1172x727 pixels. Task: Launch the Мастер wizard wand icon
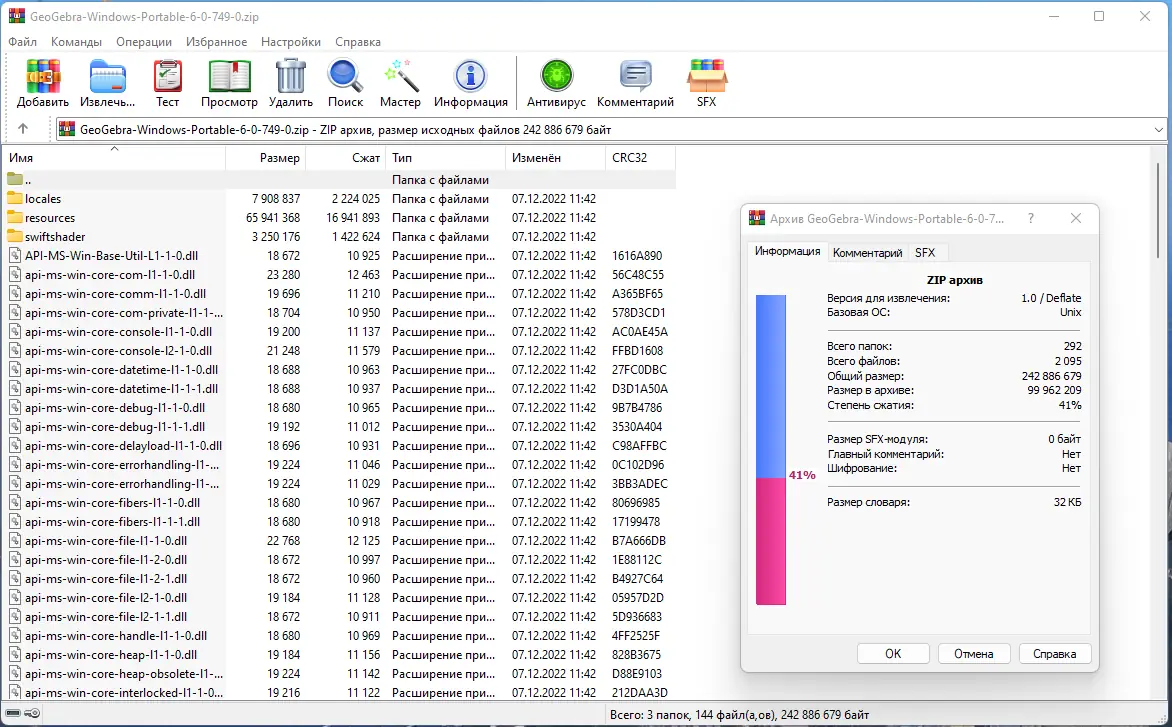(401, 76)
